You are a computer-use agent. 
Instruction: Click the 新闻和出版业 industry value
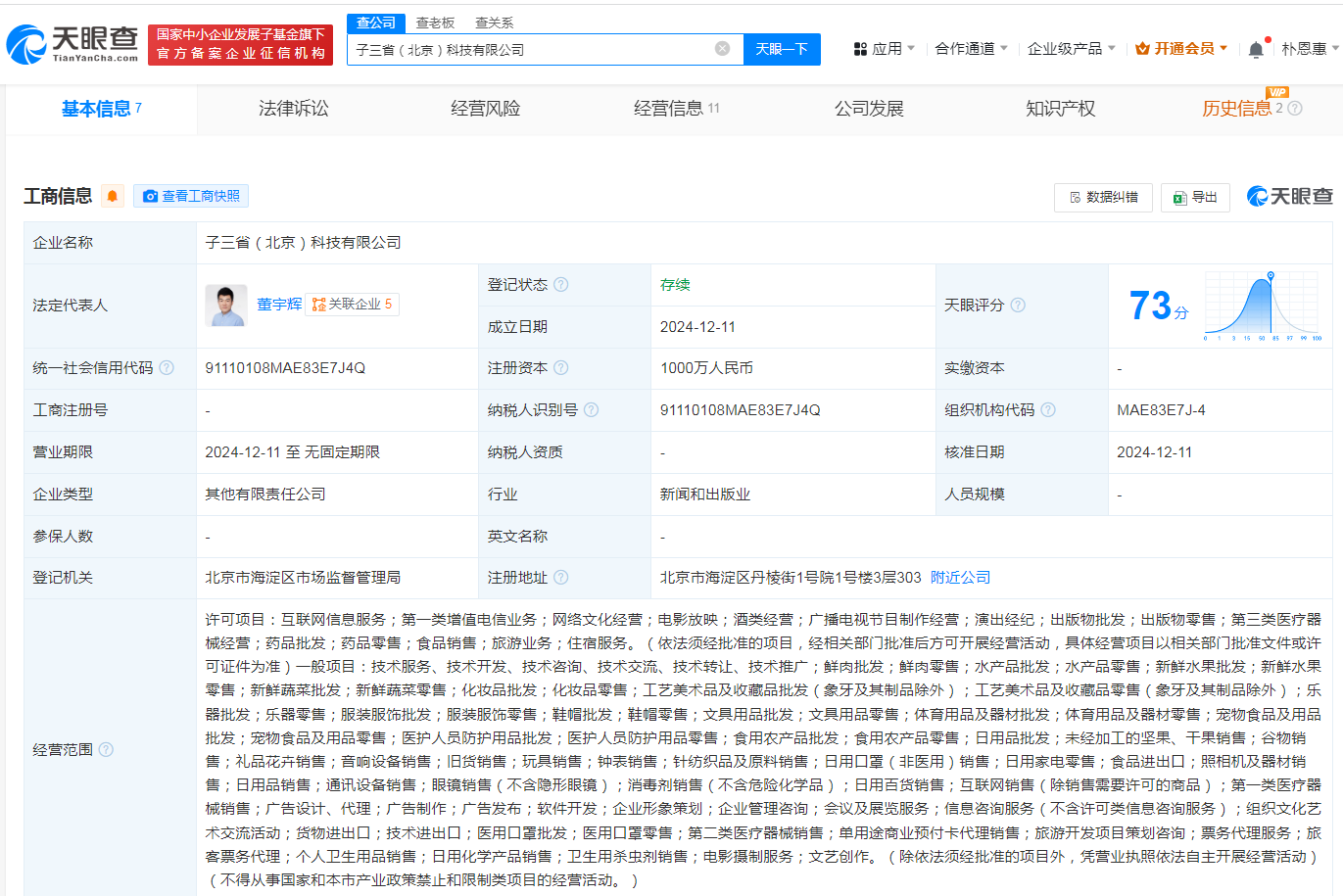[x=705, y=495]
